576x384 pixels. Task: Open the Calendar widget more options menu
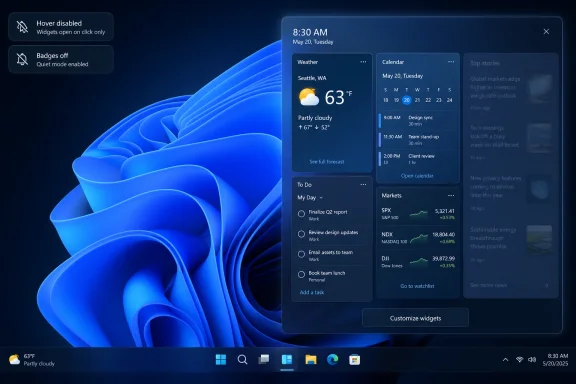coord(451,62)
